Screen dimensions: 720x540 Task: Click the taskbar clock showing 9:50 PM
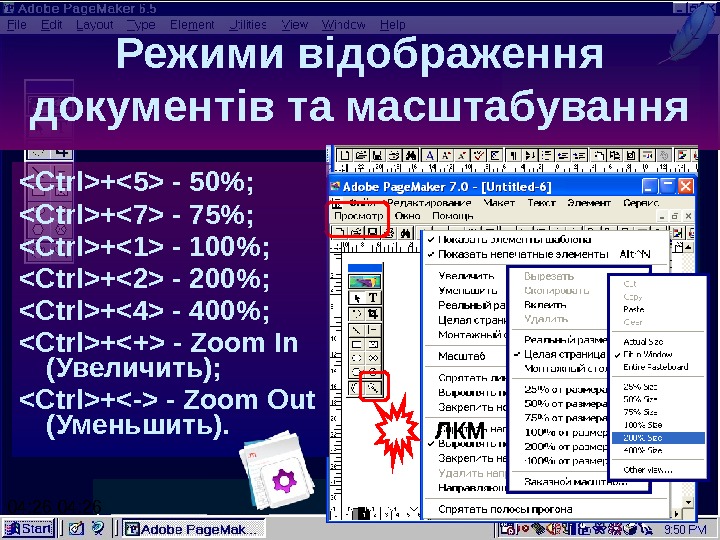pos(685,530)
